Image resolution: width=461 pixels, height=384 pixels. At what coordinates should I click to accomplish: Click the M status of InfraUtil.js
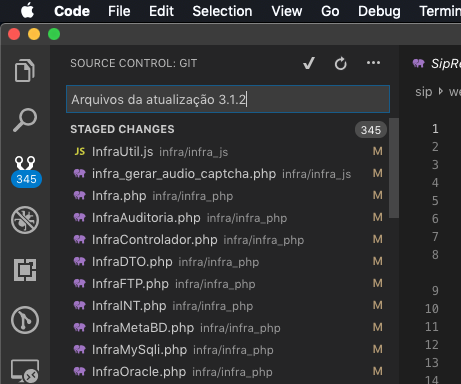[x=378, y=151]
